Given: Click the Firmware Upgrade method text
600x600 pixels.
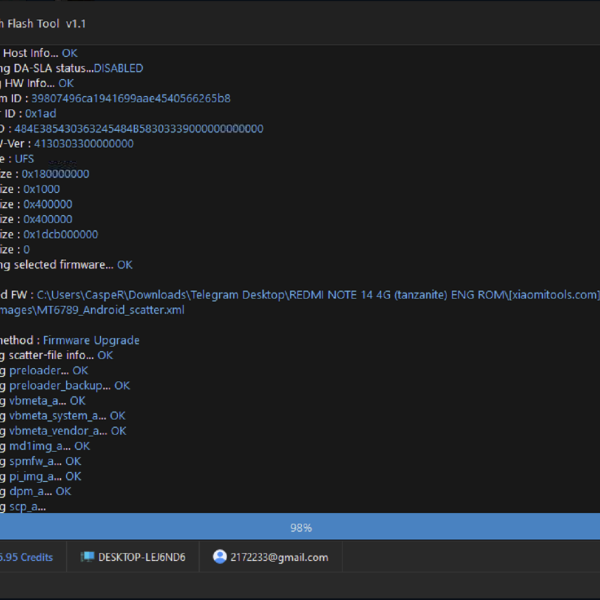Looking at the screenshot, I should (91, 340).
